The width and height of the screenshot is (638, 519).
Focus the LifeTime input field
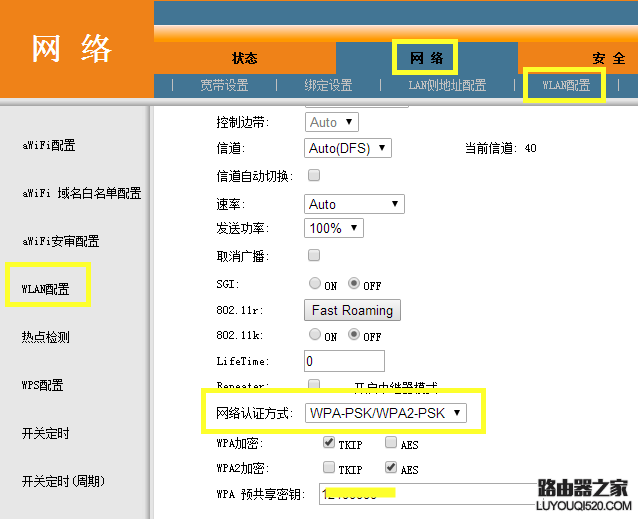(344, 361)
